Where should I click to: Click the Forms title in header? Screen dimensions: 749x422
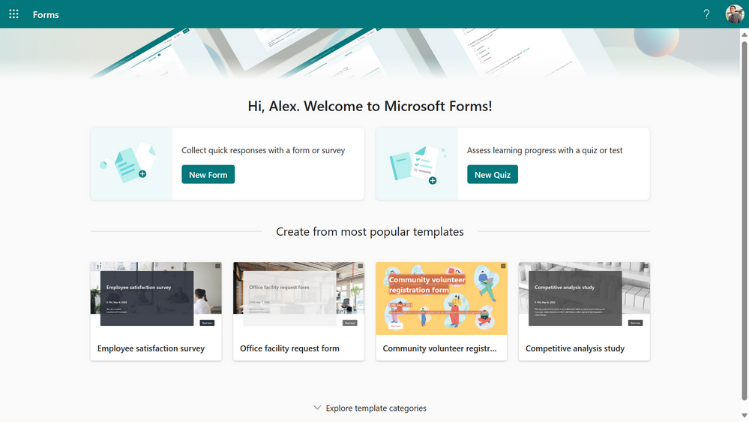click(46, 15)
